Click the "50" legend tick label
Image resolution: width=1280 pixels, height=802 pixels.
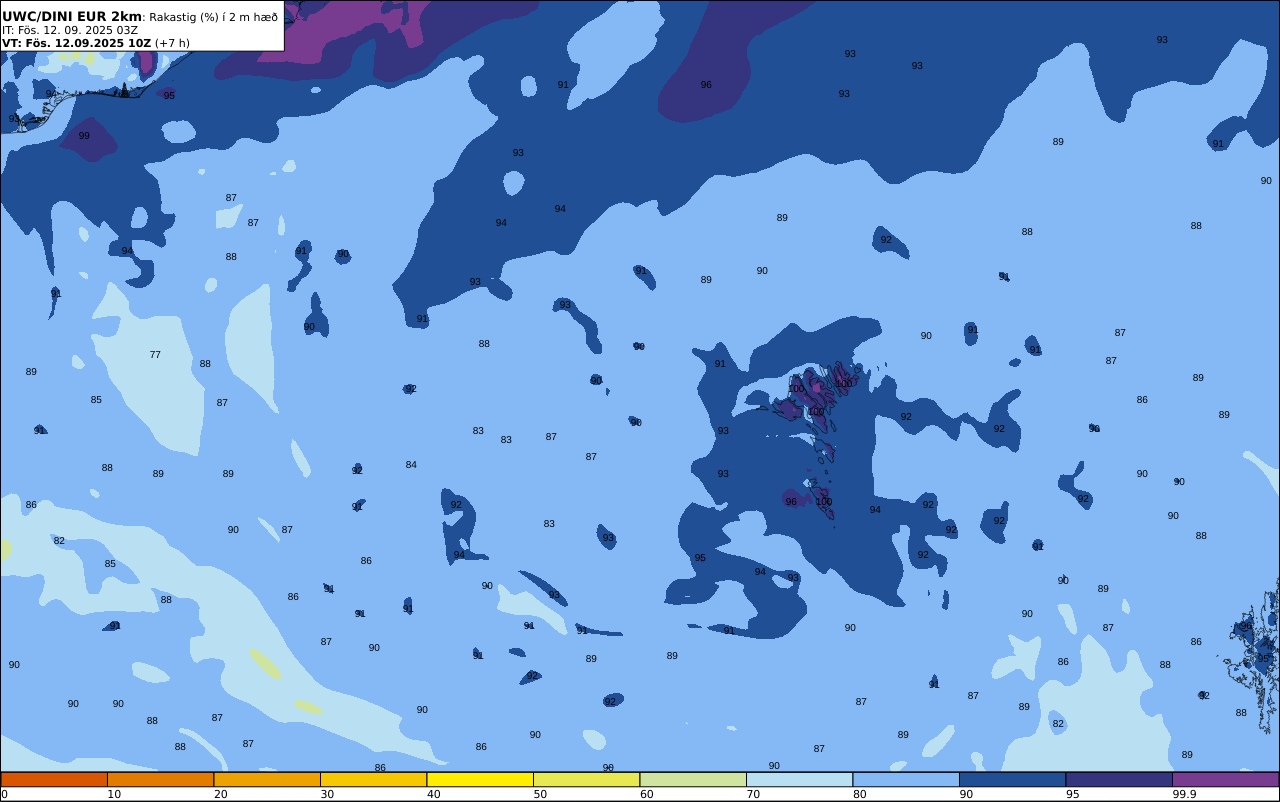pos(540,794)
